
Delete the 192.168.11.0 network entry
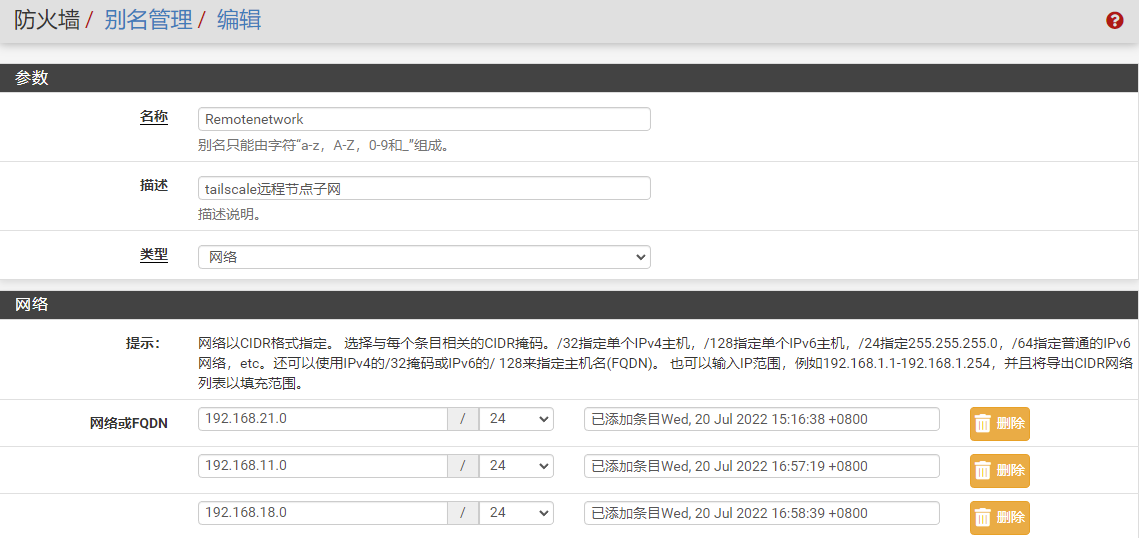pyautogui.click(x=999, y=471)
